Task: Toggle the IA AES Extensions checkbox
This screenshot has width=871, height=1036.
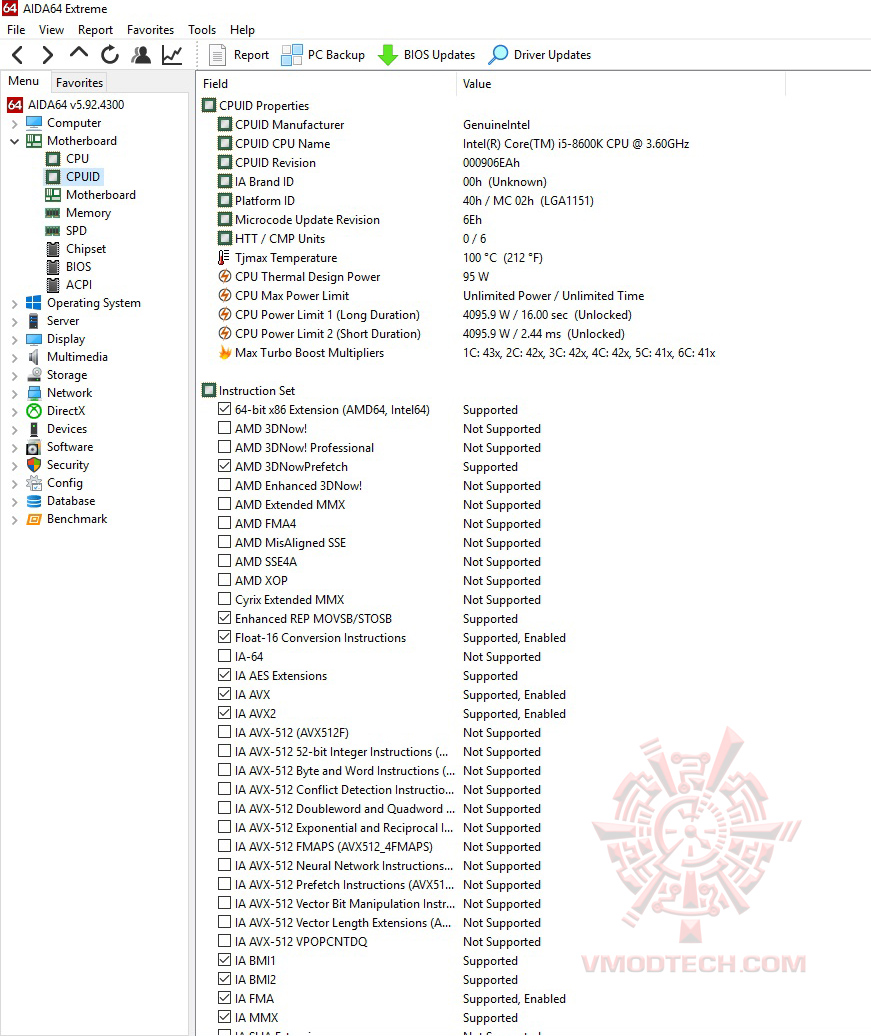Action: [x=225, y=675]
